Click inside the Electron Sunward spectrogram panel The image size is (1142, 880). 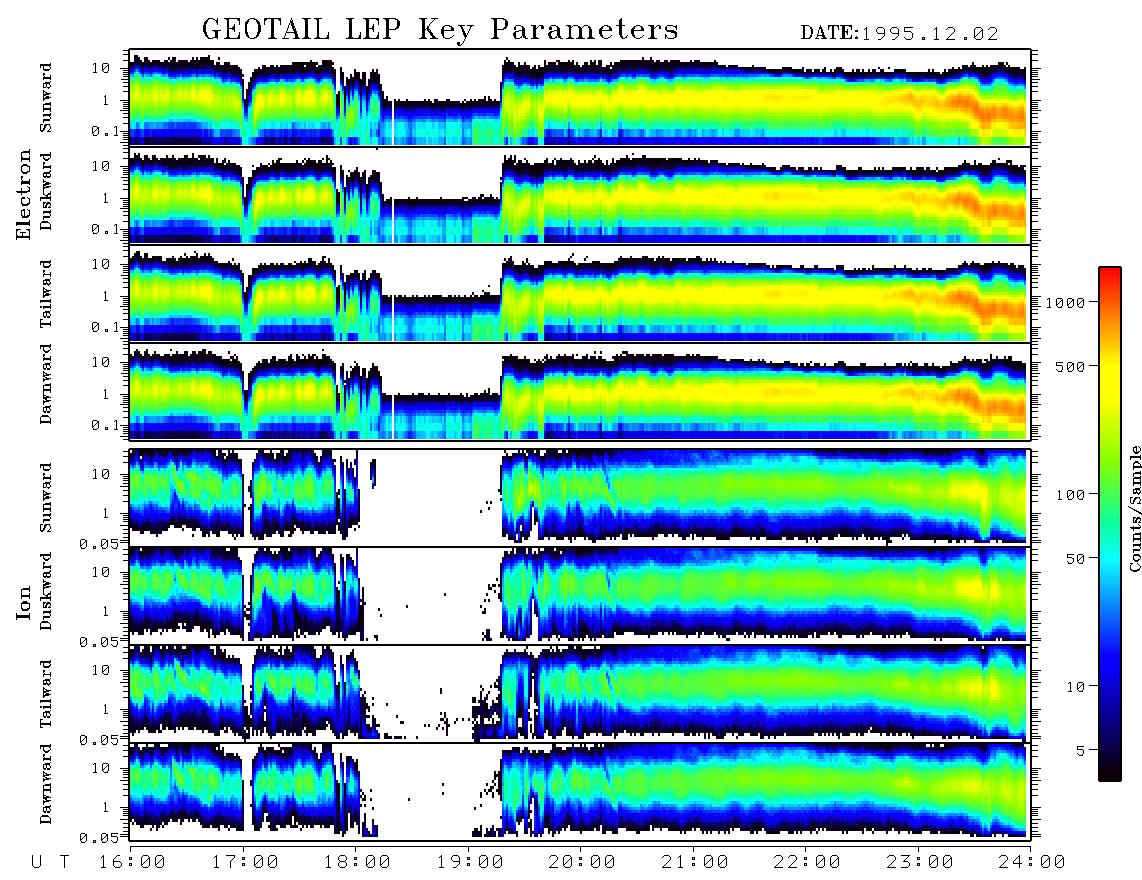click(580, 98)
